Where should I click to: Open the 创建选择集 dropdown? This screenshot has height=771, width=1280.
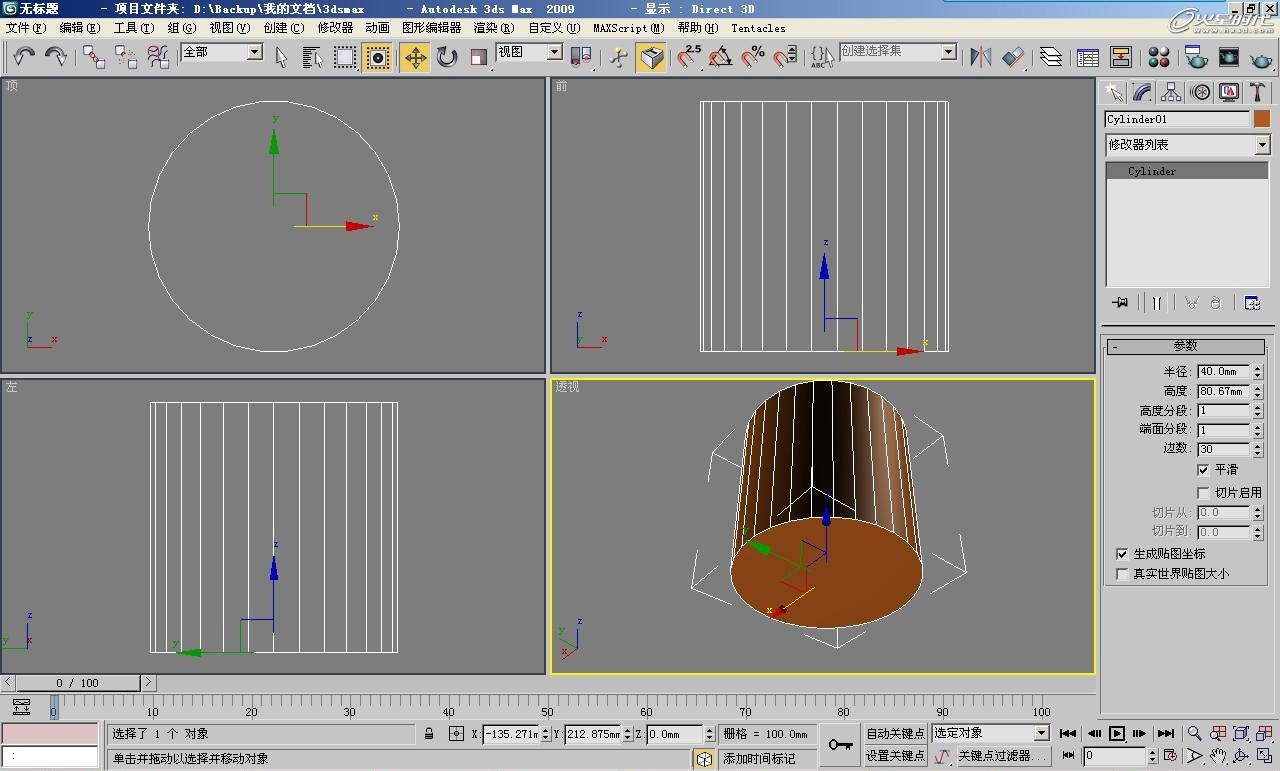pos(948,52)
